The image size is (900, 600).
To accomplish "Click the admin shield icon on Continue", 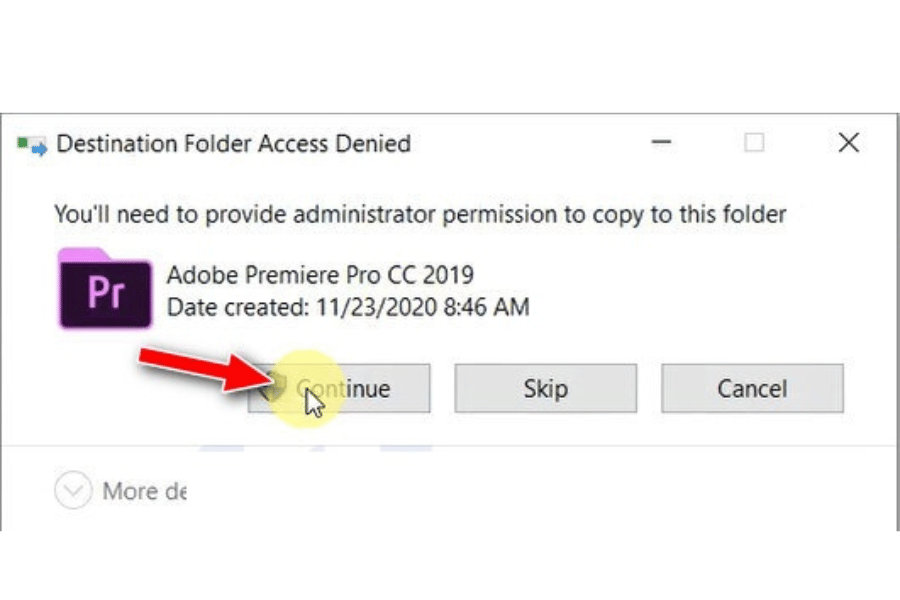I will tap(274, 388).
